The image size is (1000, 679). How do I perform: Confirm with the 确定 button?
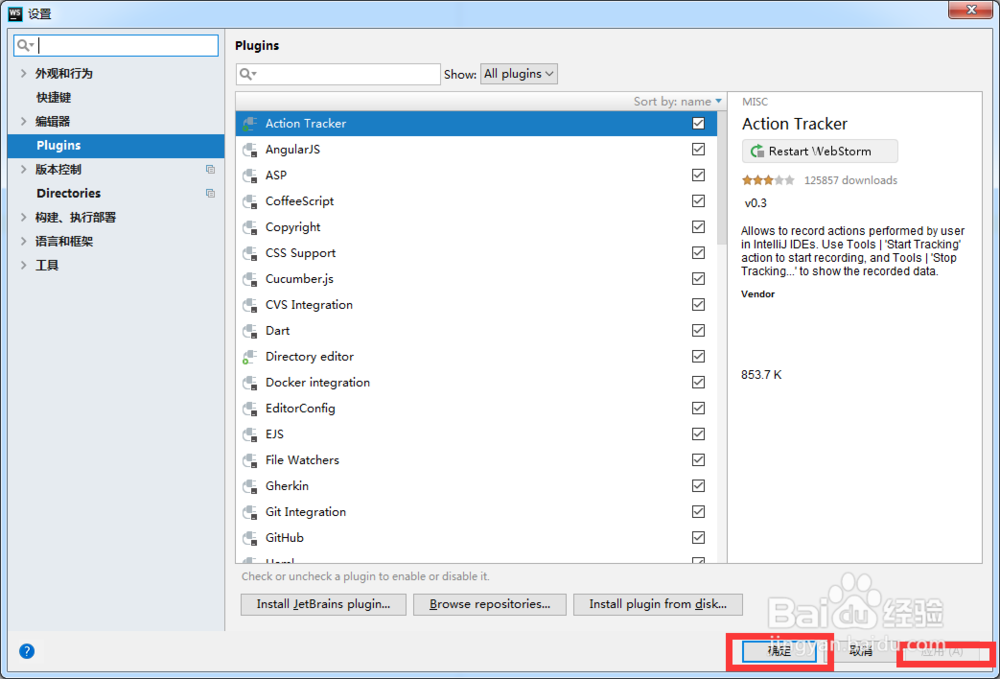coord(779,651)
